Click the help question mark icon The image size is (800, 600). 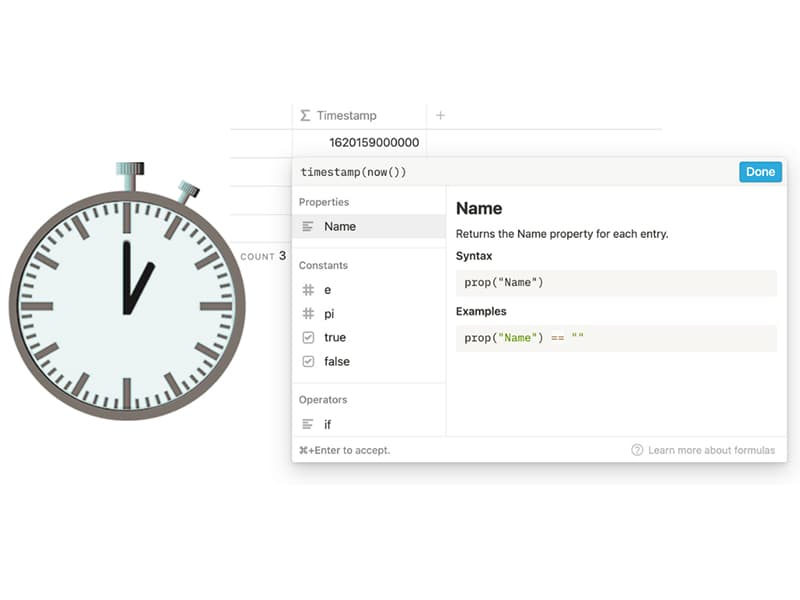click(x=637, y=450)
